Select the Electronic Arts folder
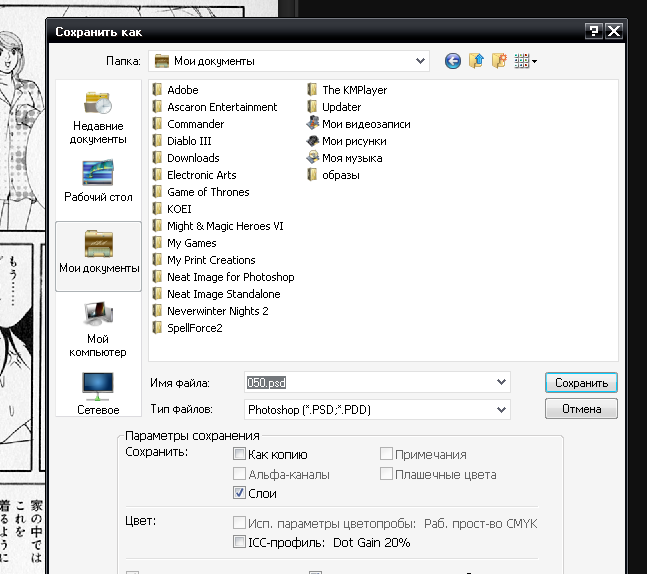This screenshot has width=647, height=574. [x=194, y=175]
